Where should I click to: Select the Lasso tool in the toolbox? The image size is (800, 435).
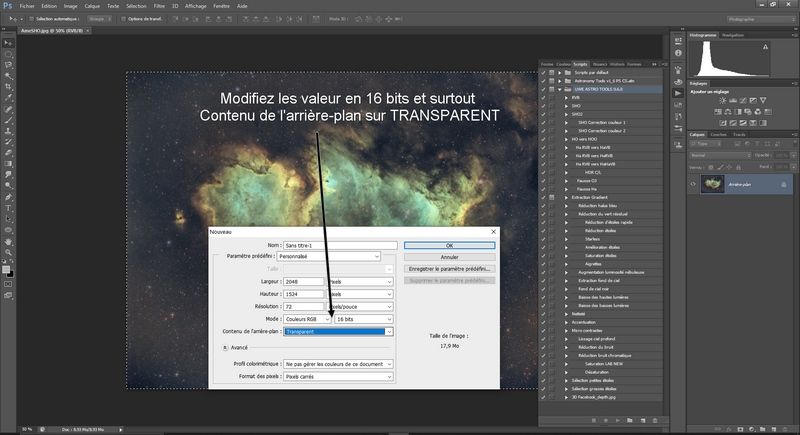pos(8,65)
